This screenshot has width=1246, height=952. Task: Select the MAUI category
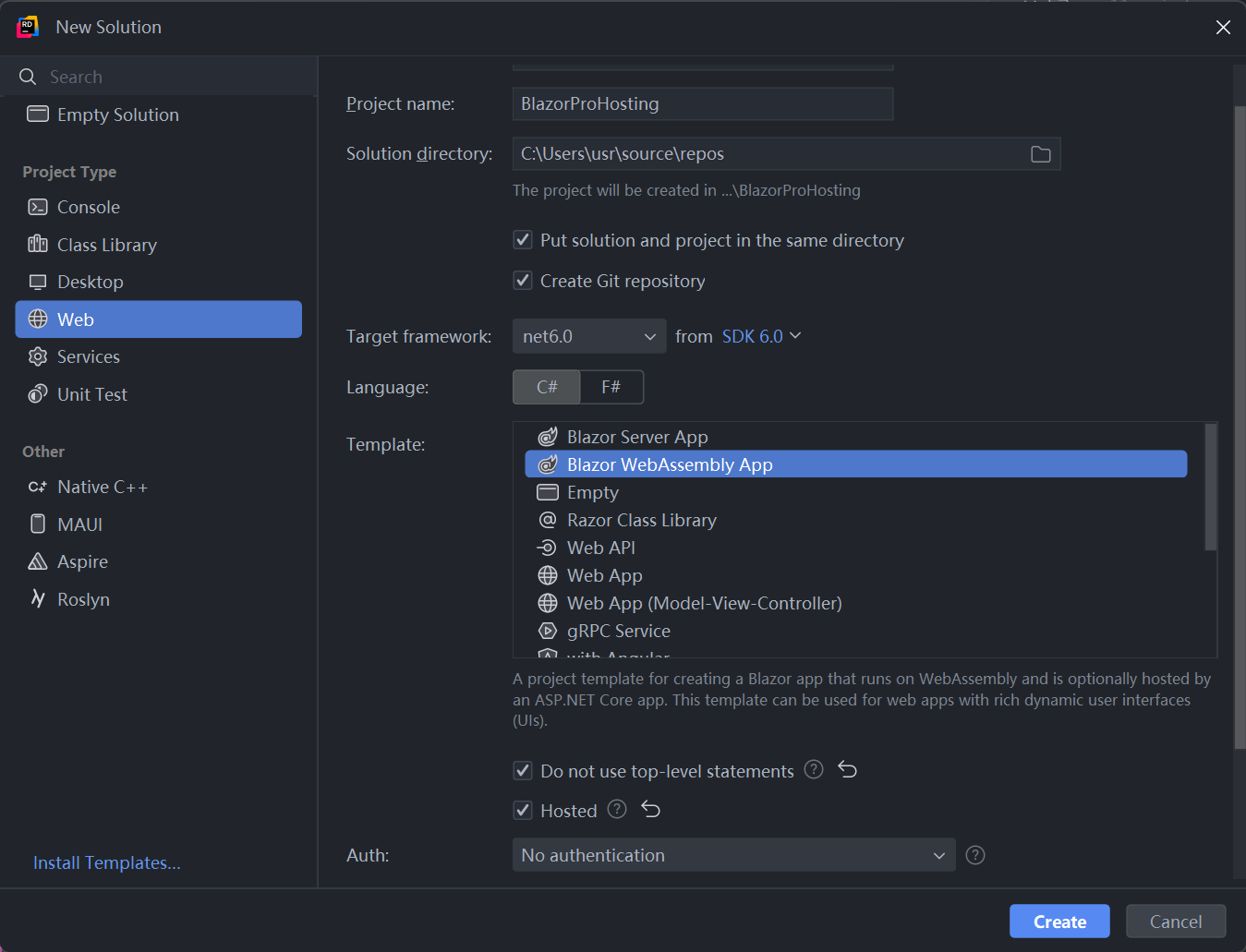[x=159, y=524]
